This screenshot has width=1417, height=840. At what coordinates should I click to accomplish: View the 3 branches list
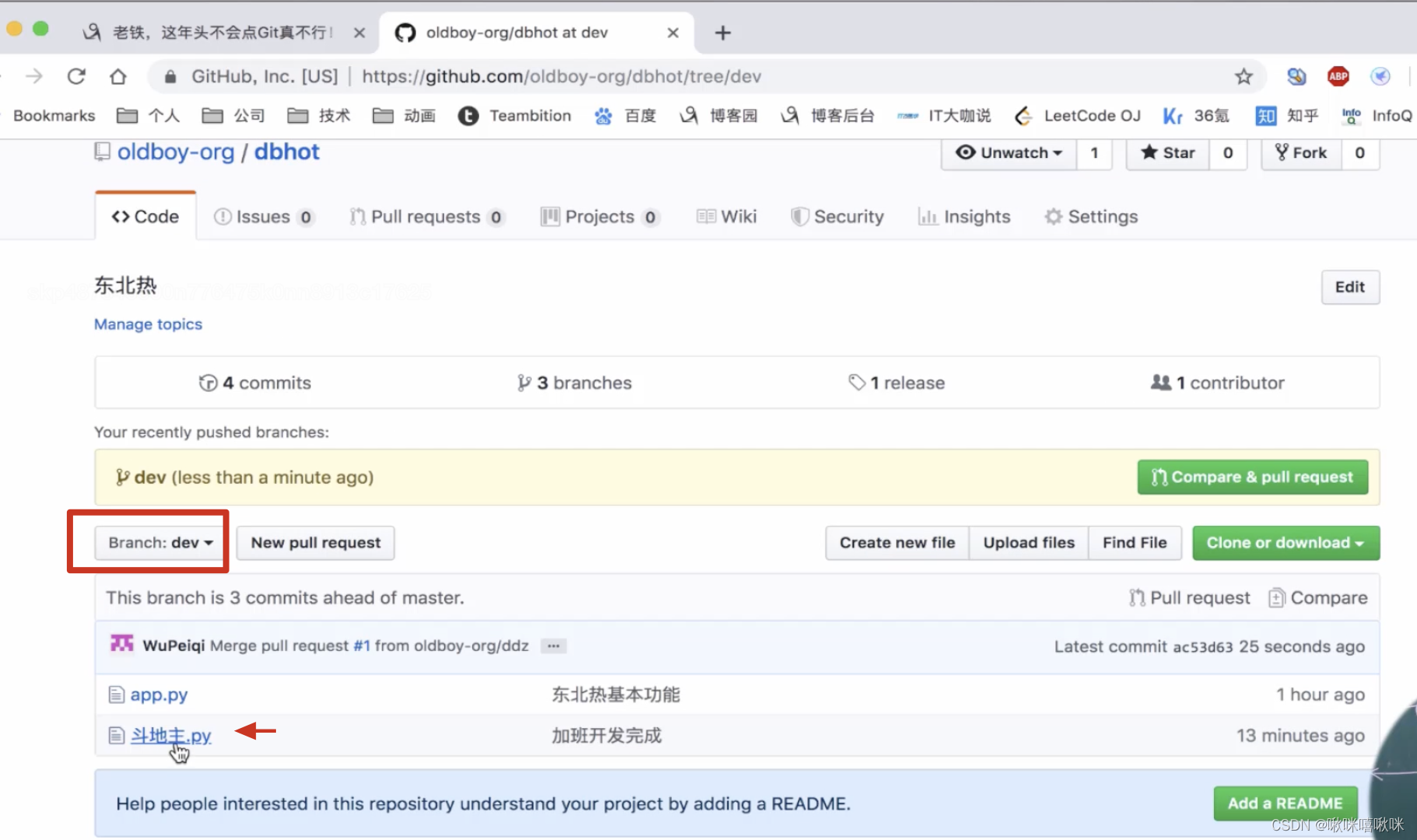tap(575, 383)
